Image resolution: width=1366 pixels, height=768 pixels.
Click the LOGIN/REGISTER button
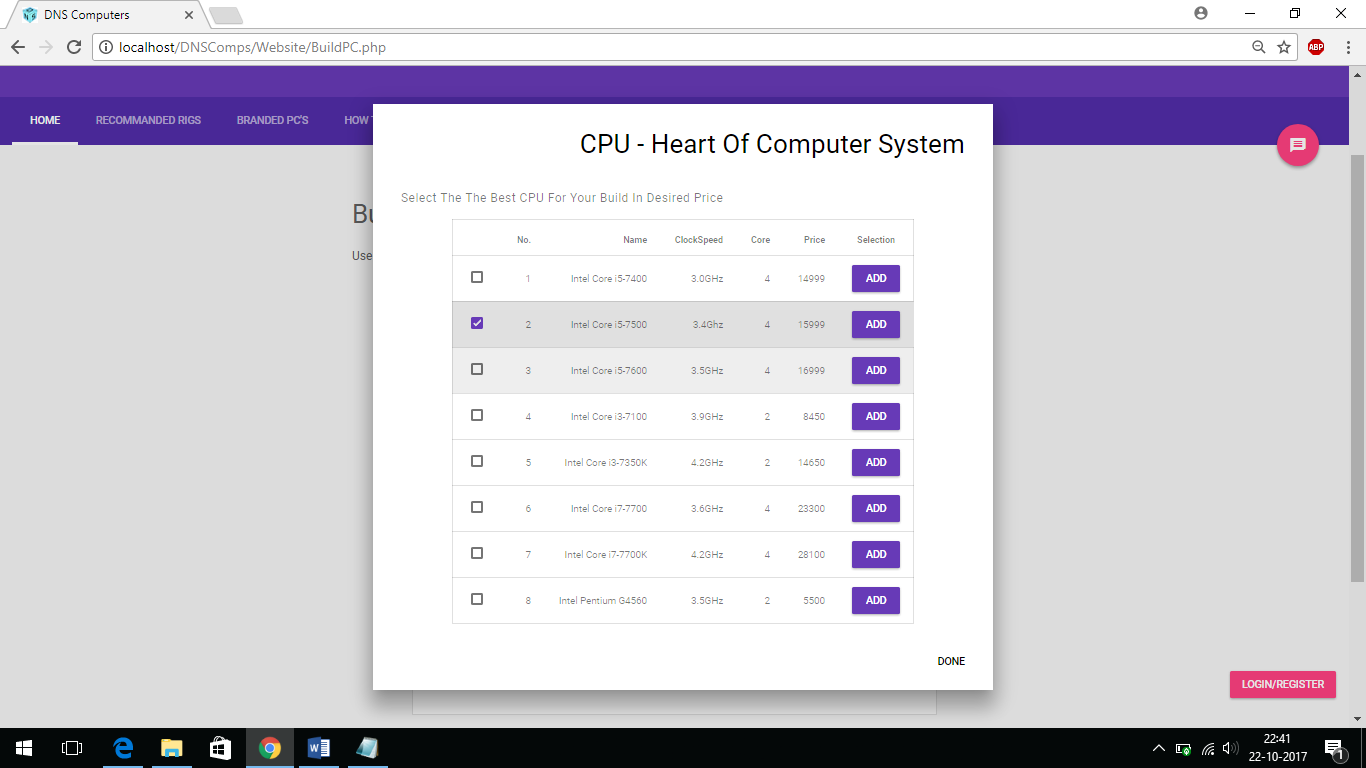click(1283, 684)
